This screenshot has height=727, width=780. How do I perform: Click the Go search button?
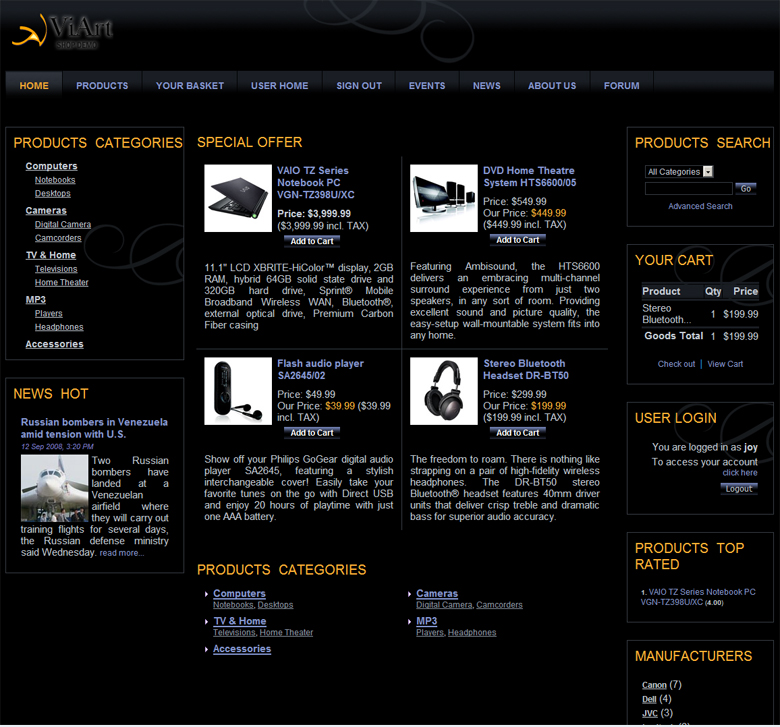746,188
